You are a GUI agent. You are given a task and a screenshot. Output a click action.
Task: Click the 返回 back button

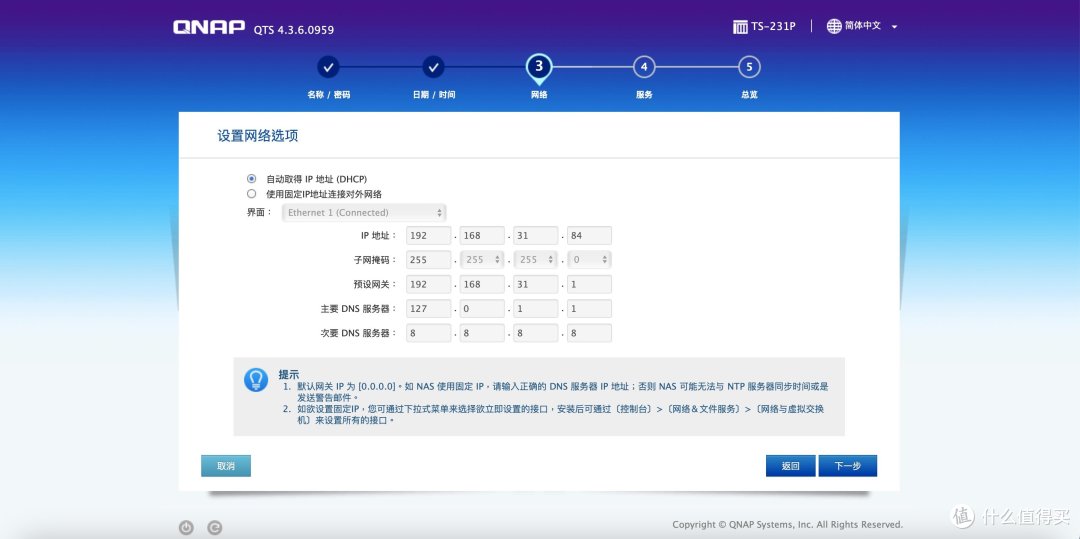pyautogui.click(x=791, y=466)
